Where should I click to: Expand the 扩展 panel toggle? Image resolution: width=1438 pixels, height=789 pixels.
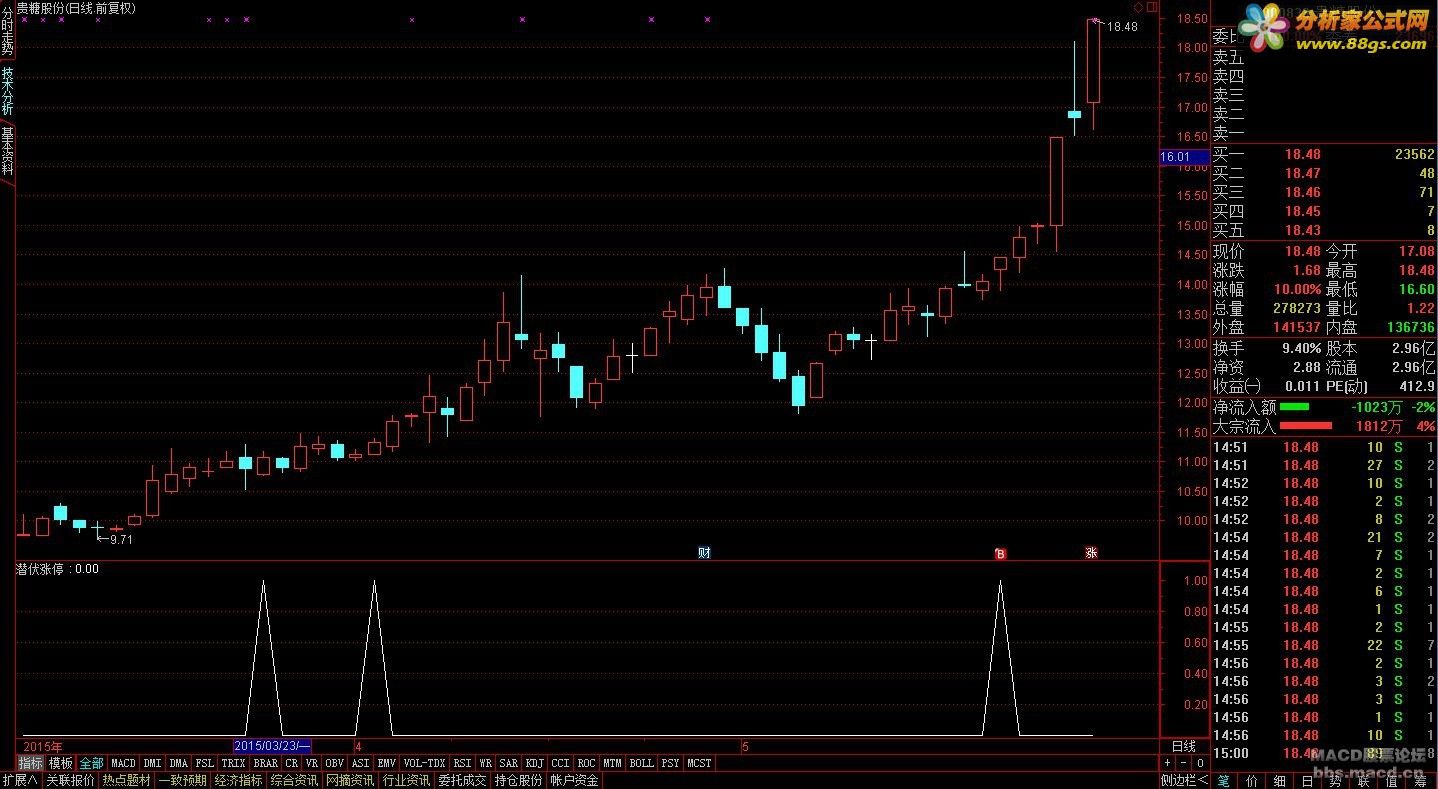tap(20, 780)
